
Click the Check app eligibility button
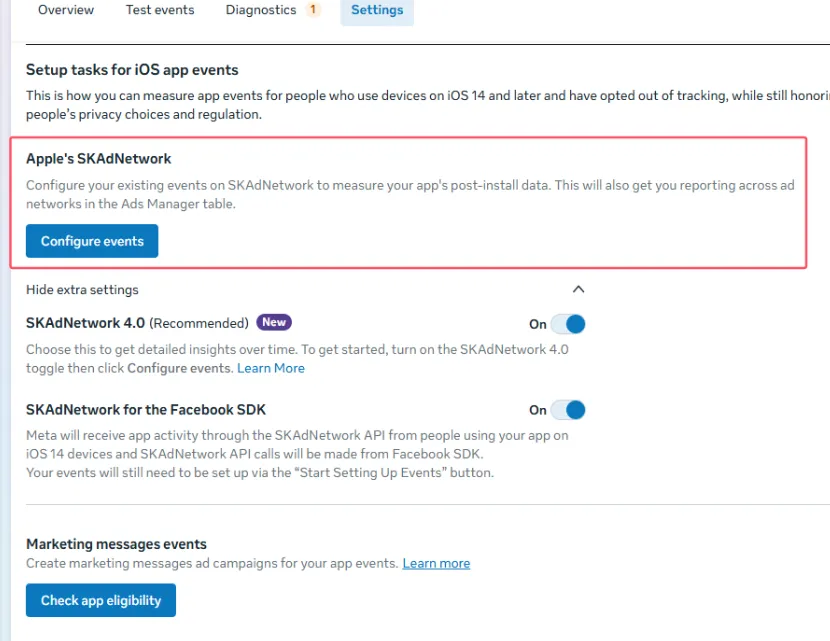[x=101, y=600]
